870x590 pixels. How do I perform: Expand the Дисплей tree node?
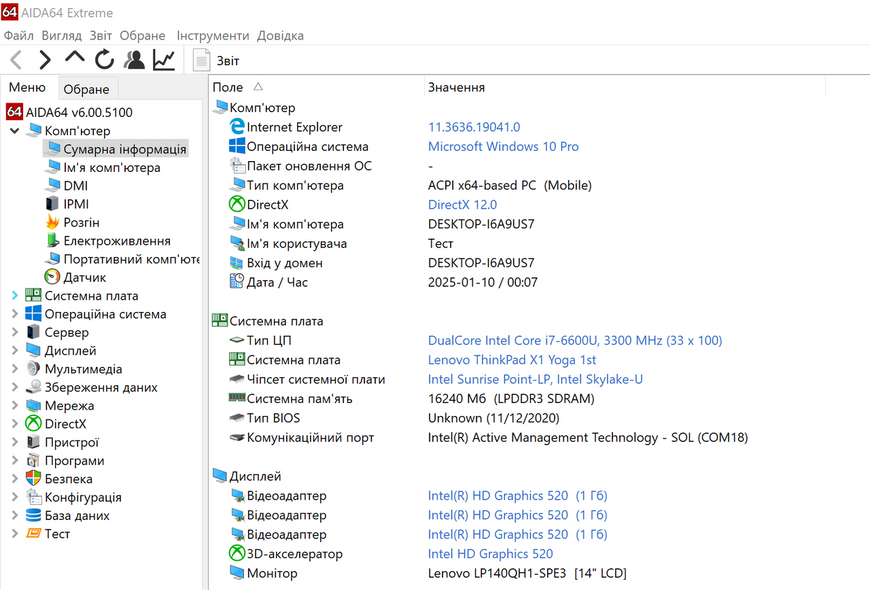coord(15,351)
